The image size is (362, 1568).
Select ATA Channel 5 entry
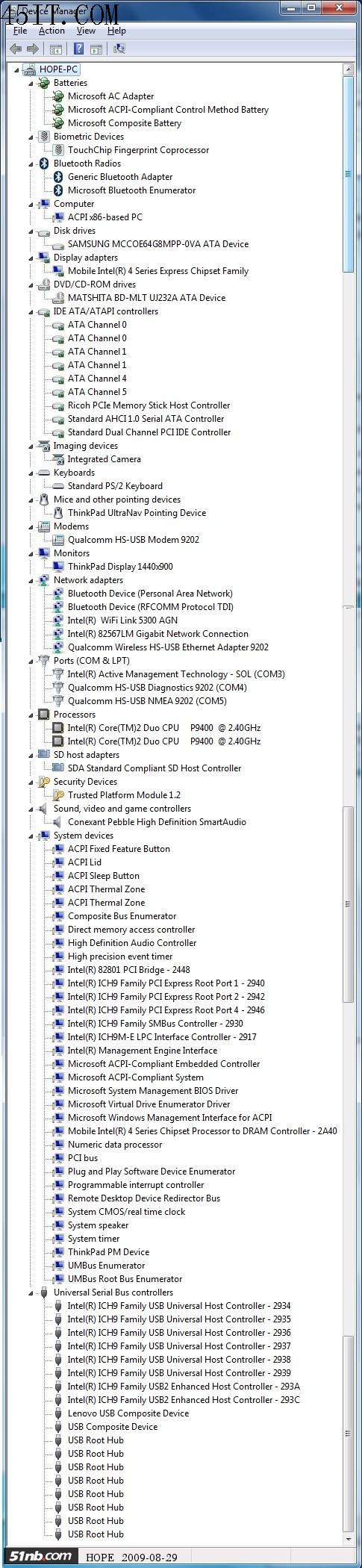tap(97, 392)
